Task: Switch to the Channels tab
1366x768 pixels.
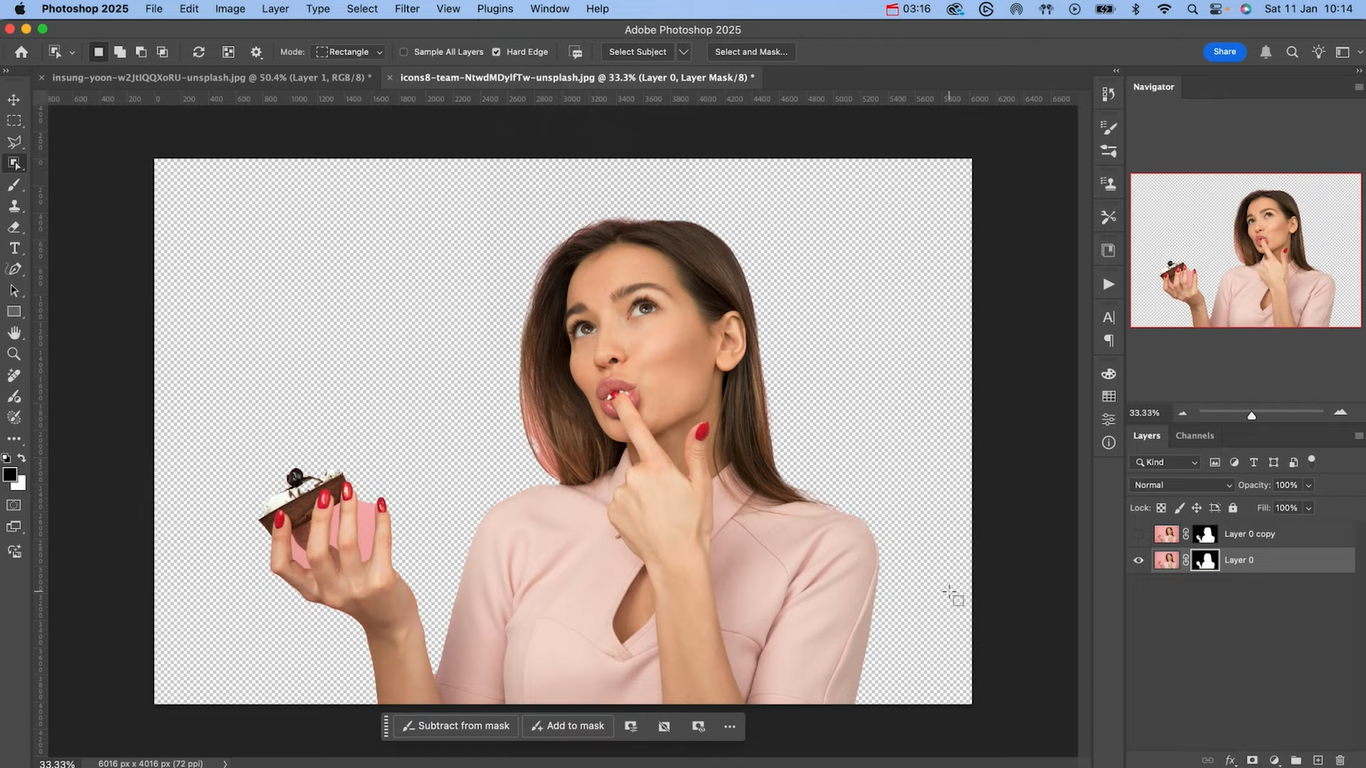Action: (1194, 435)
